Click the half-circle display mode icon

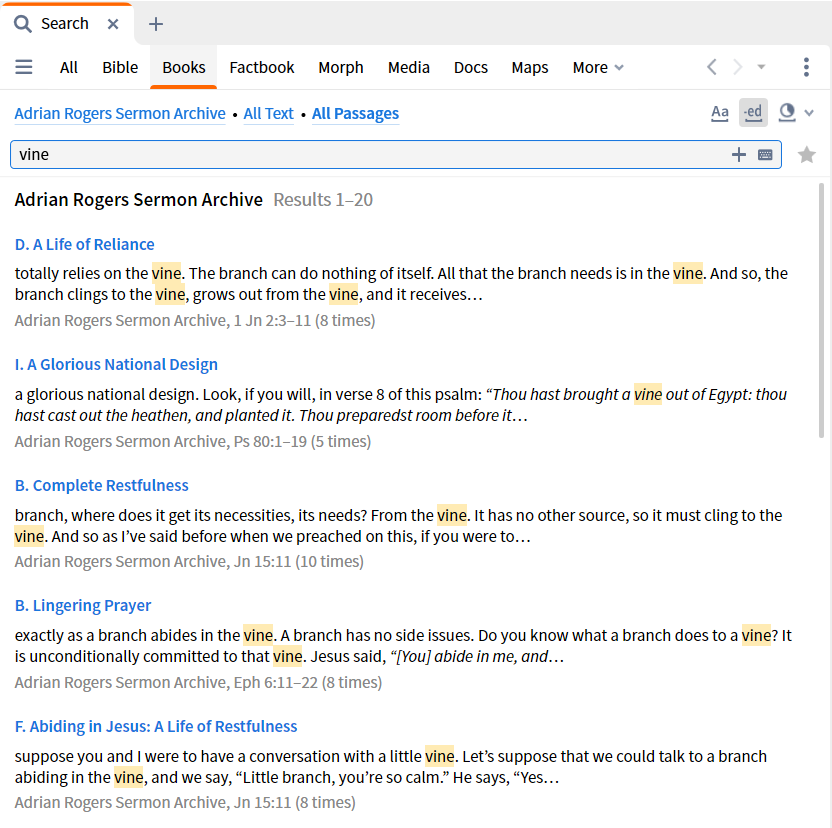[x=787, y=113]
